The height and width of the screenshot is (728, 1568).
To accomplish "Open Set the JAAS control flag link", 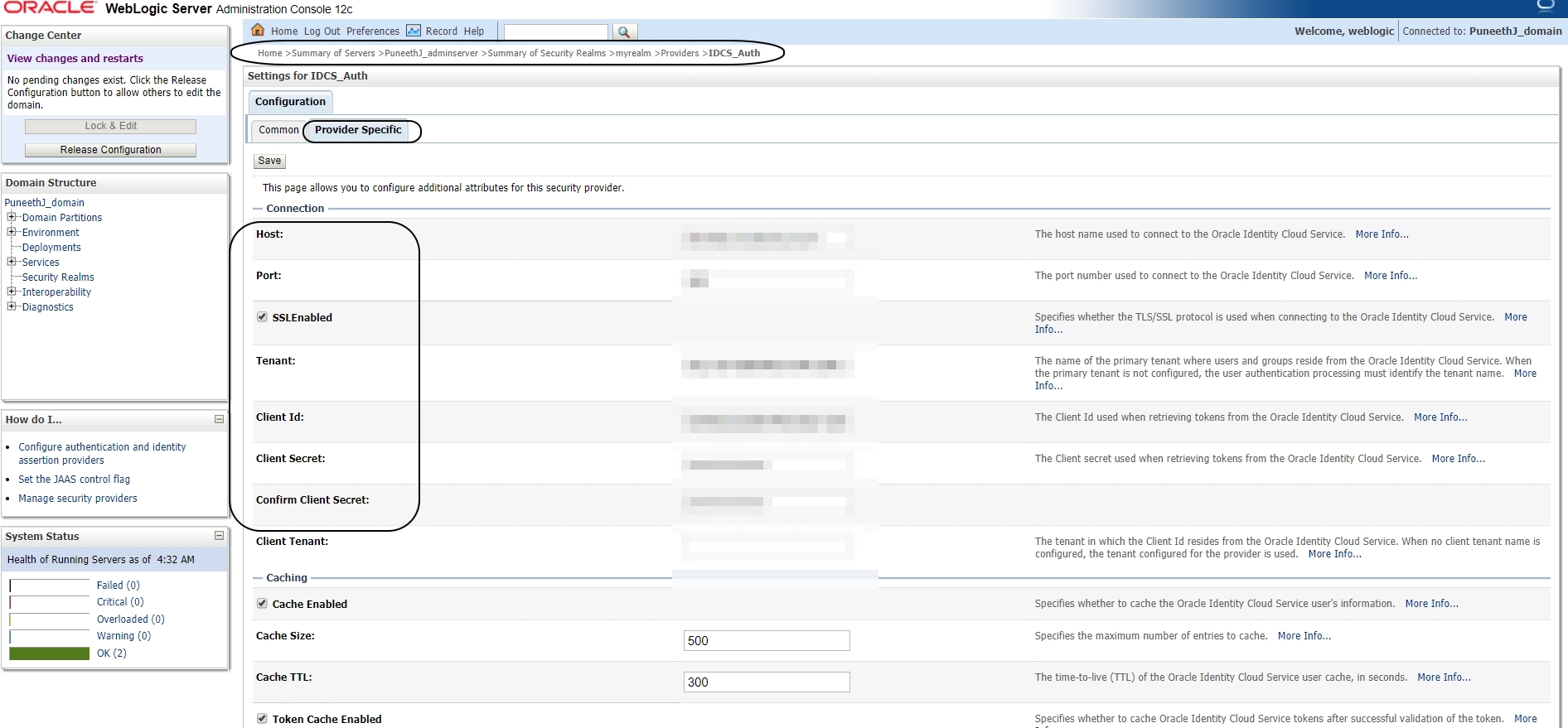I will coord(75,480).
